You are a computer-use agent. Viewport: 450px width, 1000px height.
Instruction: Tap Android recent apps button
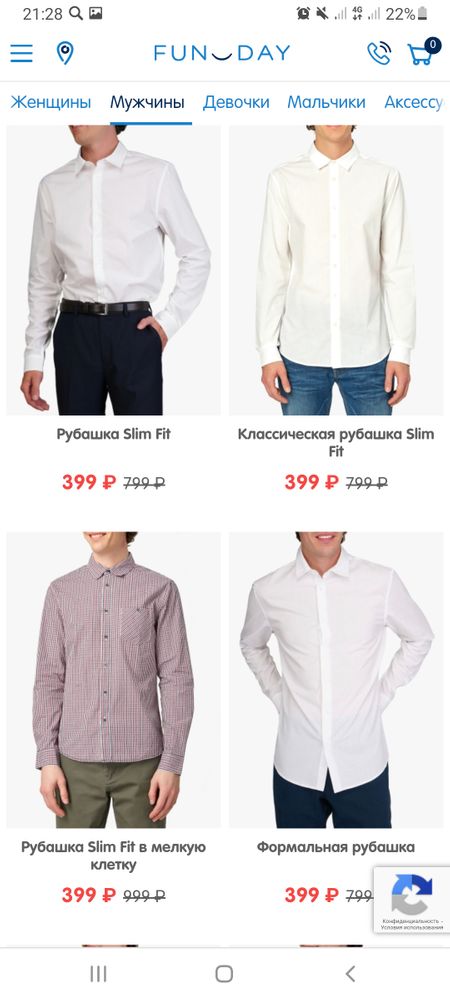click(x=98, y=973)
